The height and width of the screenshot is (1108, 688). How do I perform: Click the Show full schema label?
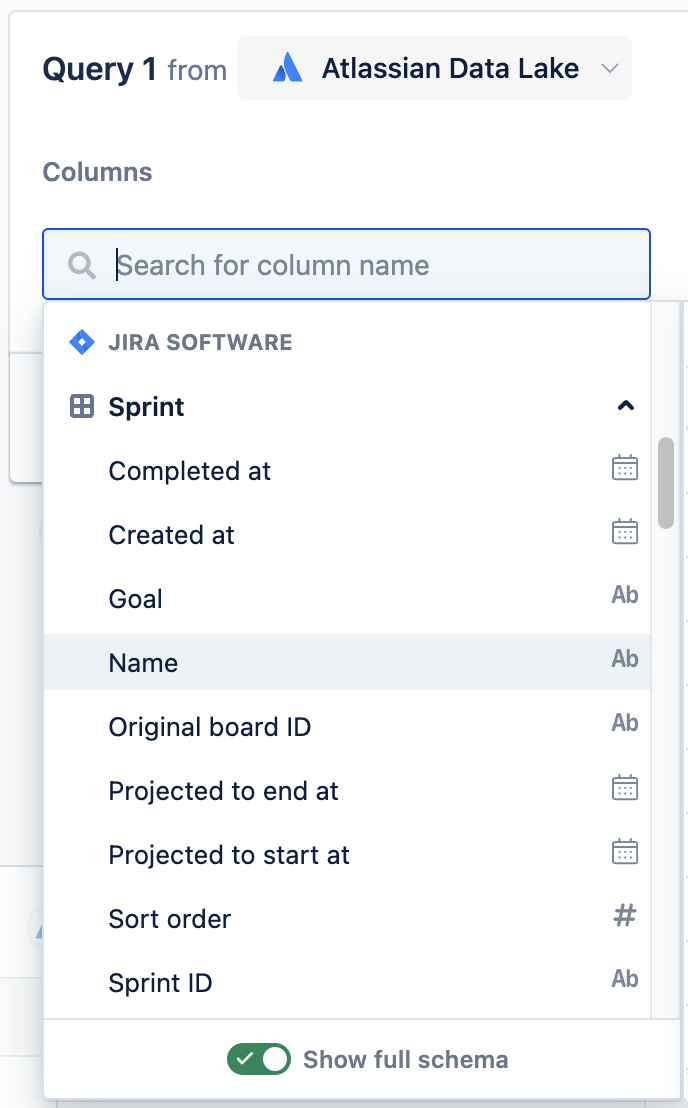tap(405, 1059)
